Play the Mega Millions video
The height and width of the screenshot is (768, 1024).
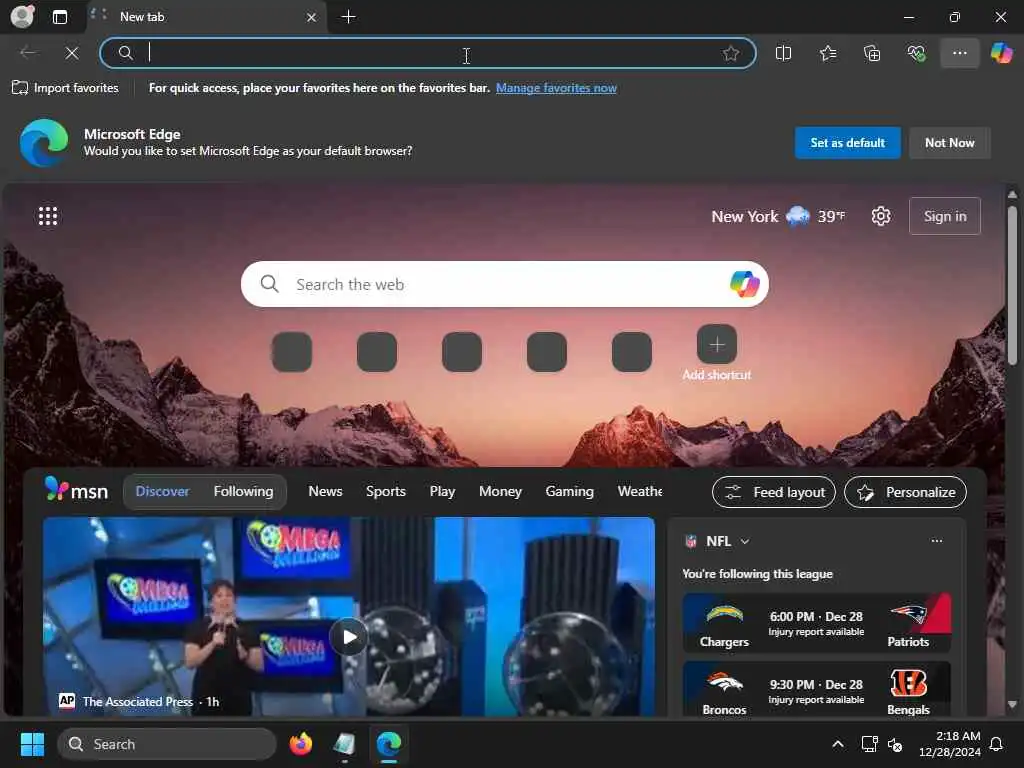[x=348, y=637]
